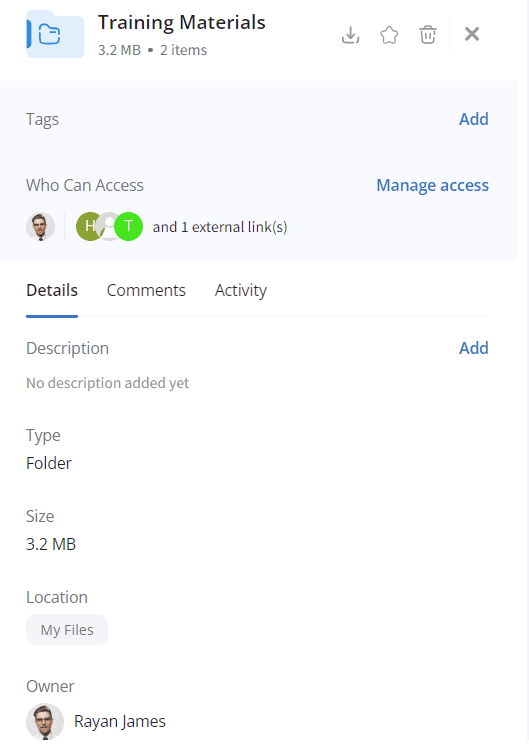The width and height of the screenshot is (529, 753).
Task: Mark folder as favorite with star icon
Action: pyautogui.click(x=389, y=35)
